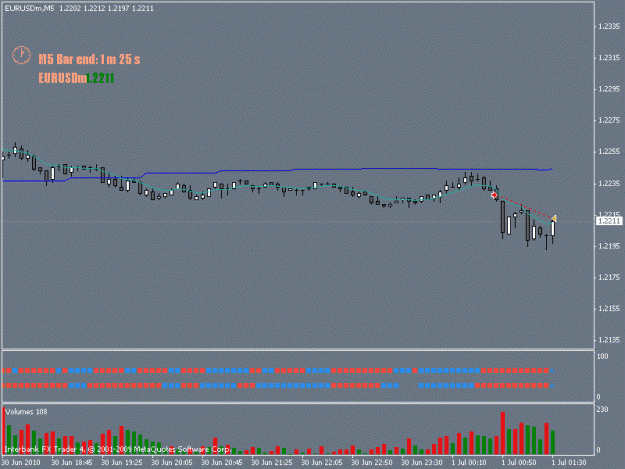625x469 pixels.
Task: Click the '30 Jun 21:25' time axis label
Action: 272,462
